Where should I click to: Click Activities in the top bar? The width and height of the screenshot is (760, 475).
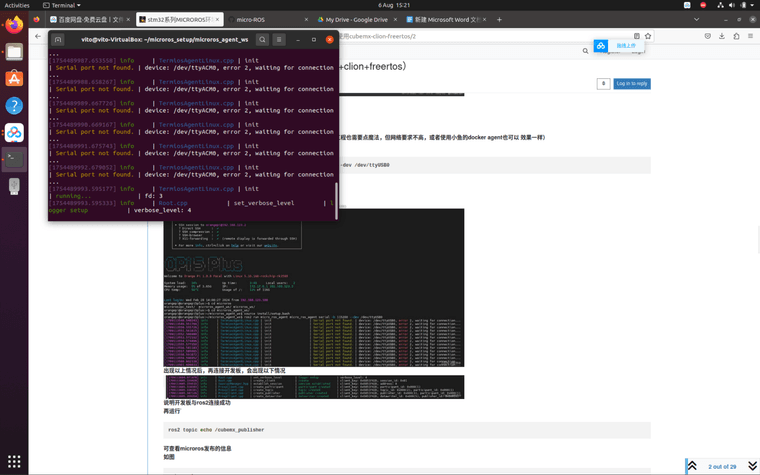click(x=17, y=5)
